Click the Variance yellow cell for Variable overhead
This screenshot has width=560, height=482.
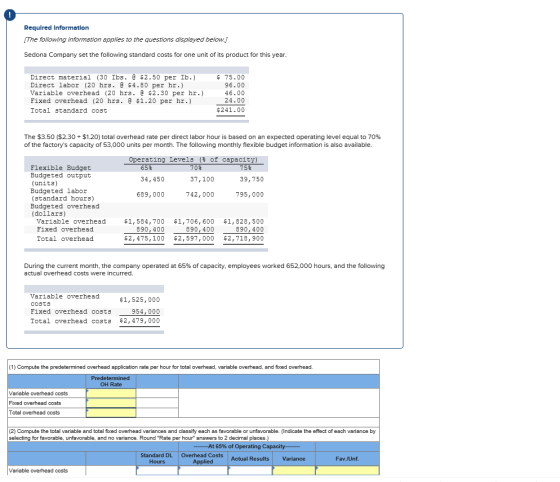294,470
